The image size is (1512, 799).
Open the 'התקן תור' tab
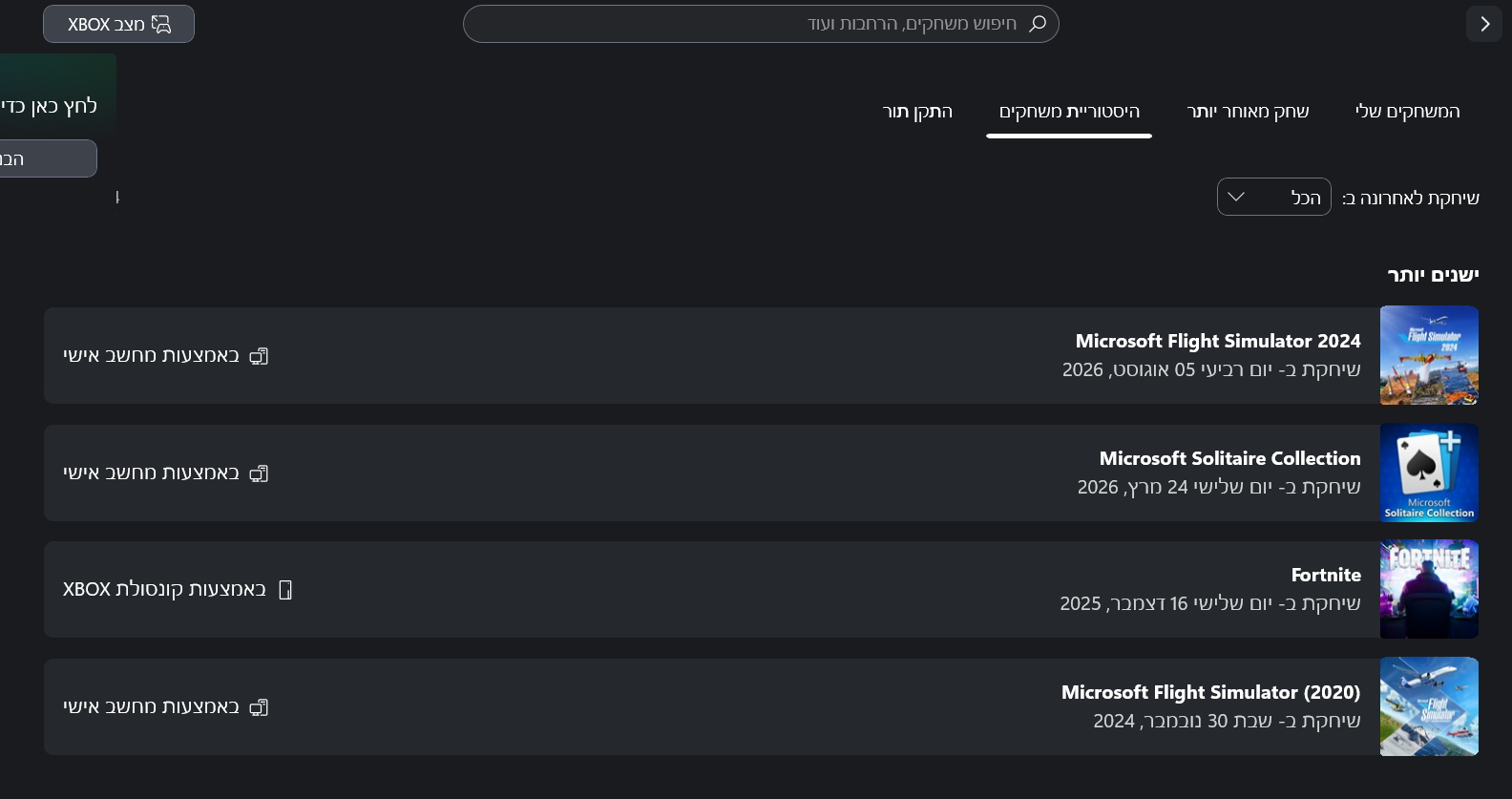(917, 112)
